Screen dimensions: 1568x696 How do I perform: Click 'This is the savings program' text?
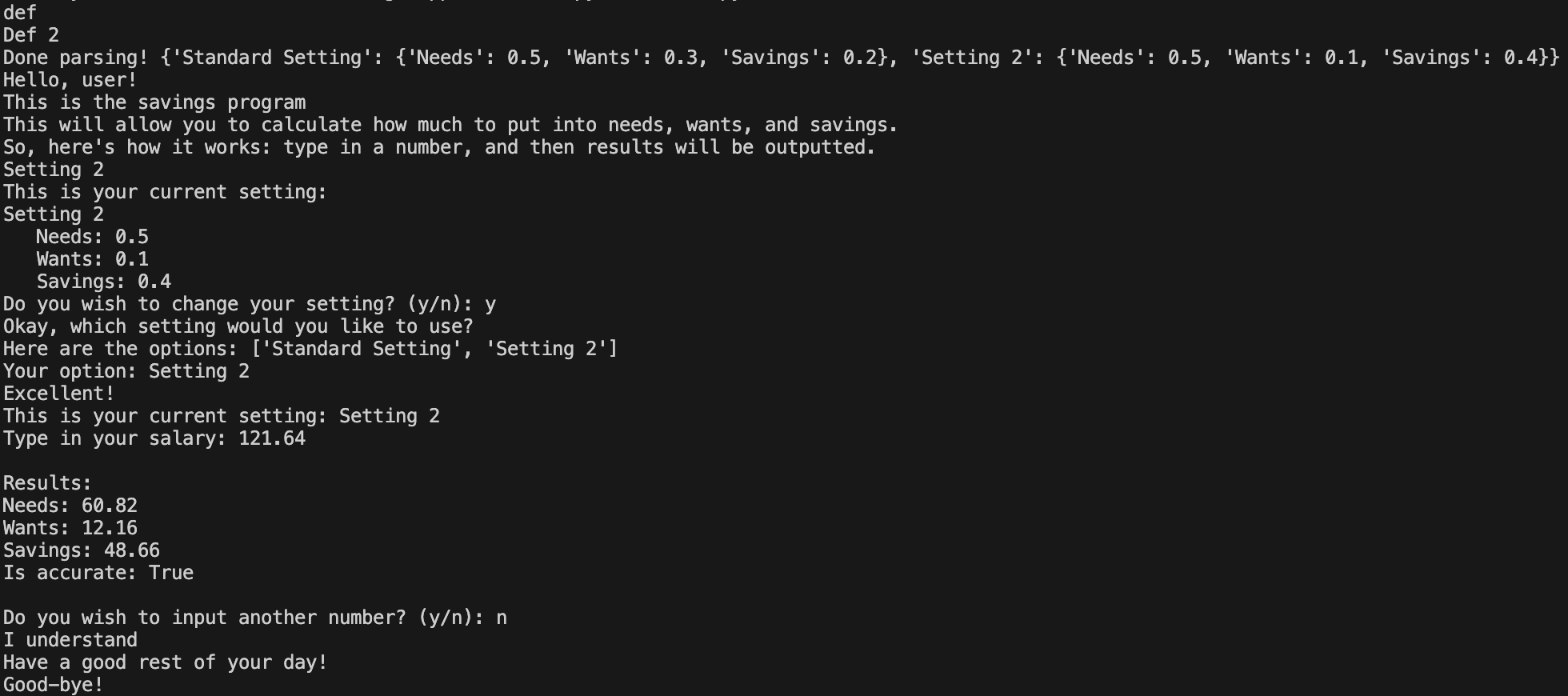tap(154, 102)
